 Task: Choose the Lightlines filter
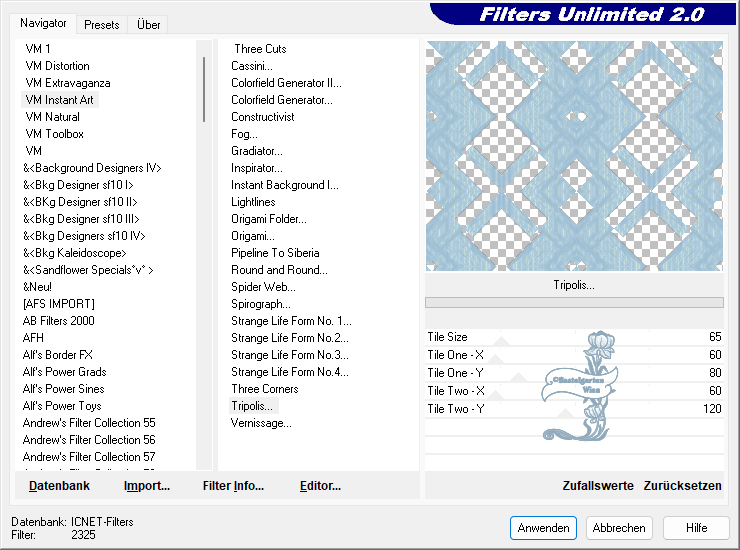tap(253, 202)
